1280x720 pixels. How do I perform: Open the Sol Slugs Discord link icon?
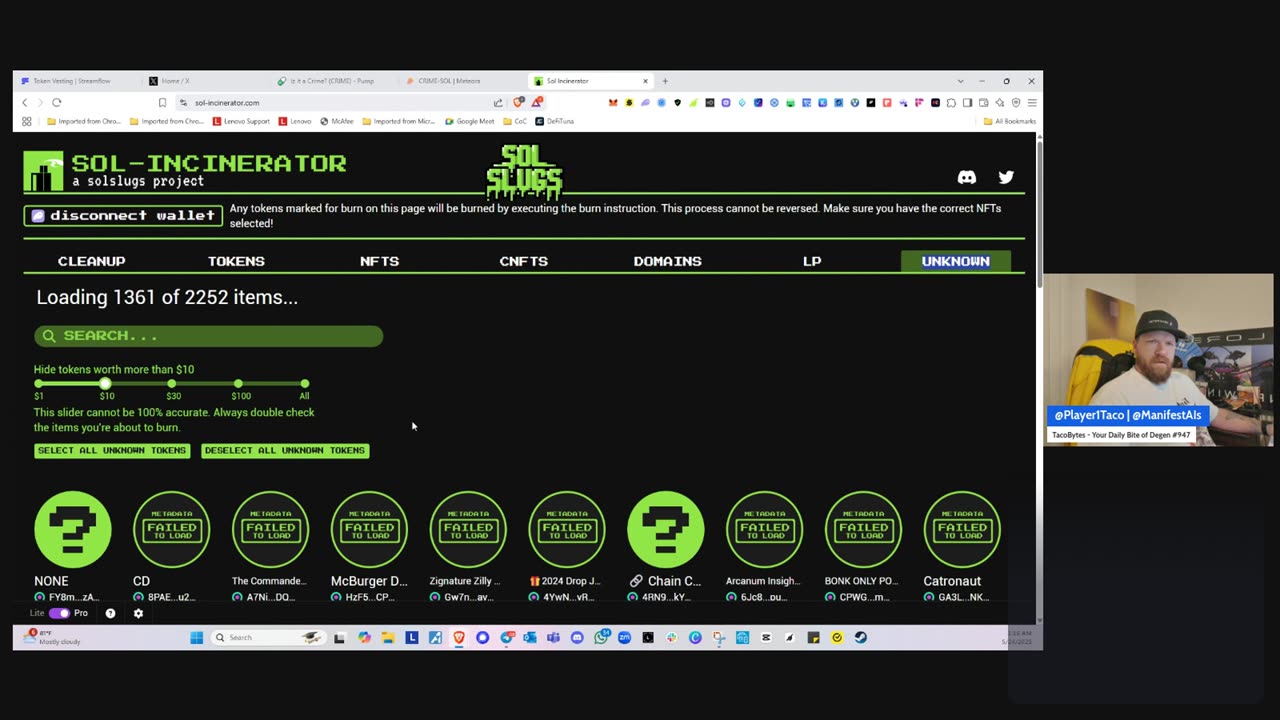coord(966,177)
